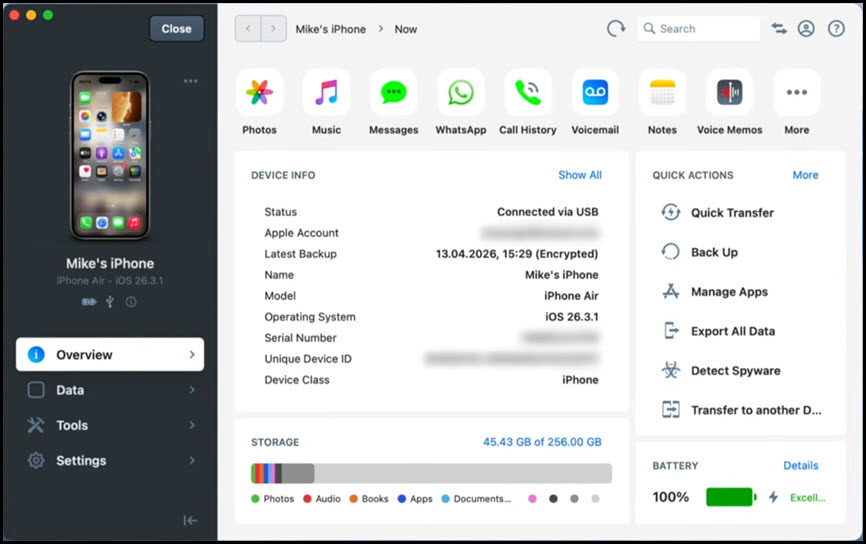Click the blue Apps legend dot

402,499
